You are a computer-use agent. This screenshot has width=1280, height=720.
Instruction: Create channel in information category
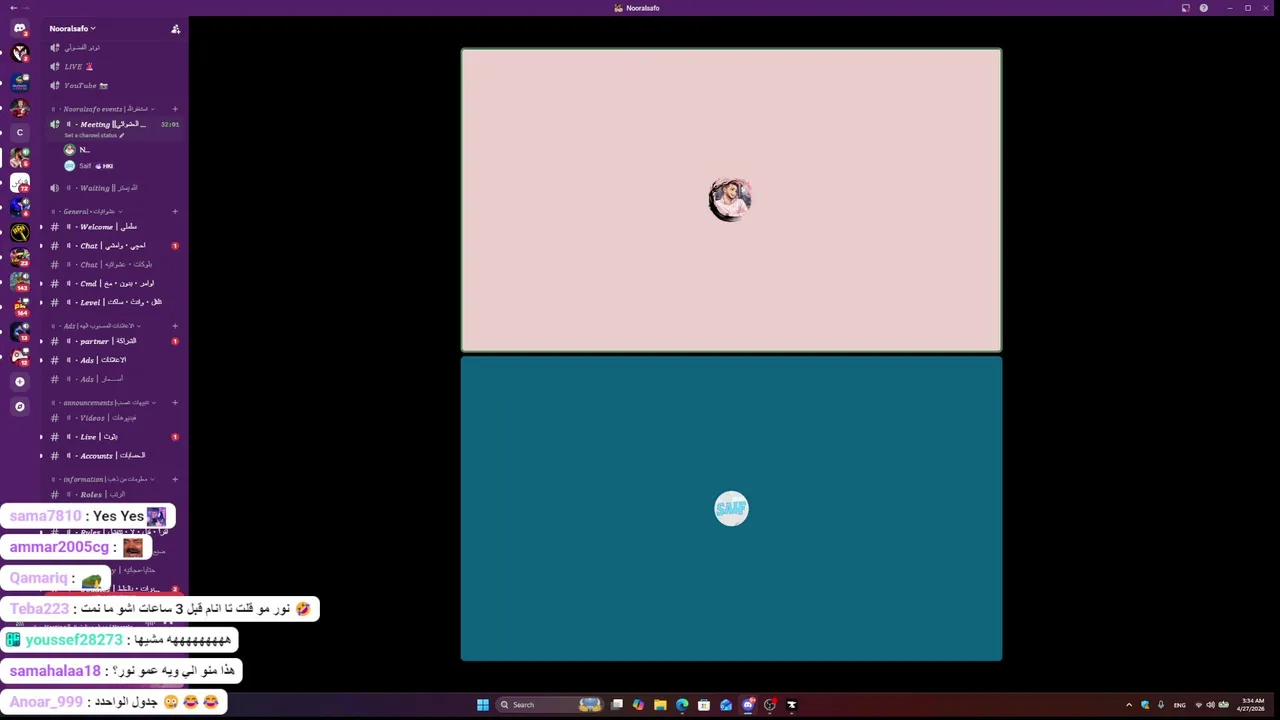[175, 480]
